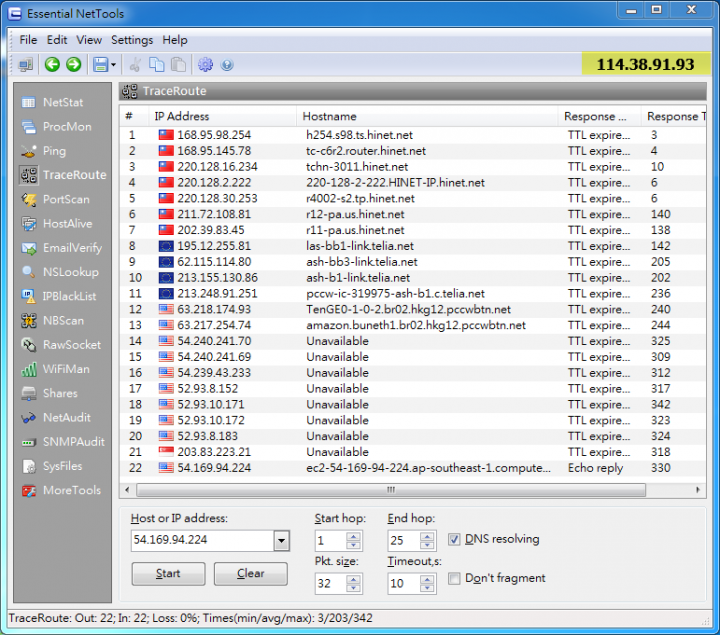Open the File menu
This screenshot has height=635, width=720.
click(28, 40)
